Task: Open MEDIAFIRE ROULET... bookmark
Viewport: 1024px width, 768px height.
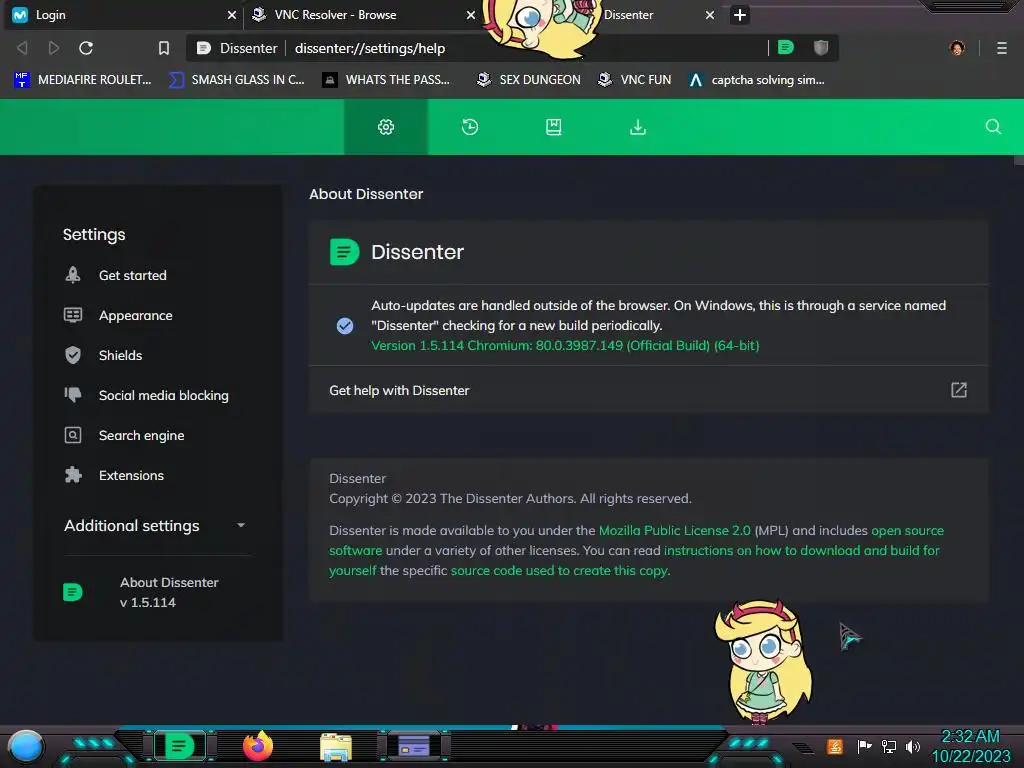Action: click(x=82, y=80)
